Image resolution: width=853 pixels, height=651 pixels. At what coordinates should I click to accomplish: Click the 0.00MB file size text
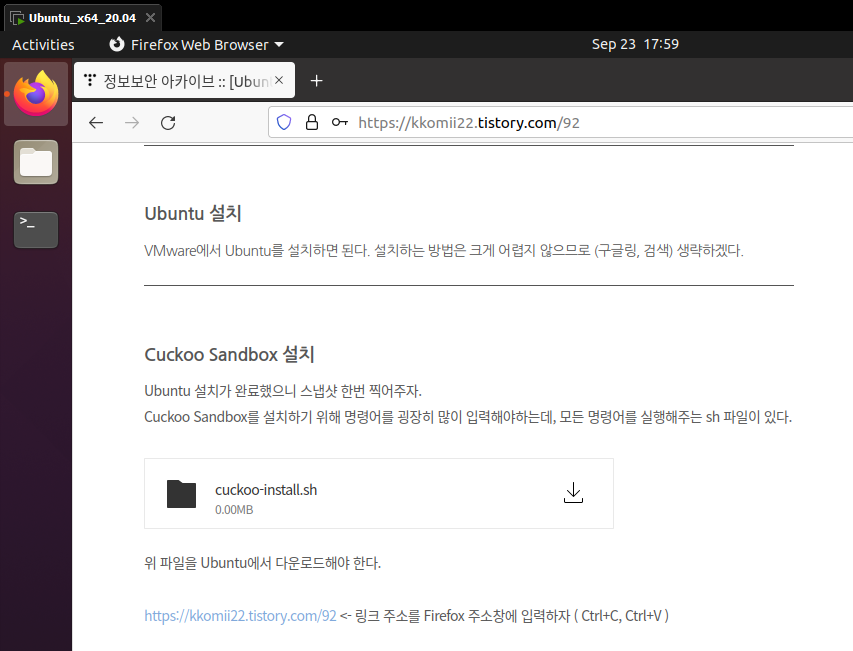234,510
